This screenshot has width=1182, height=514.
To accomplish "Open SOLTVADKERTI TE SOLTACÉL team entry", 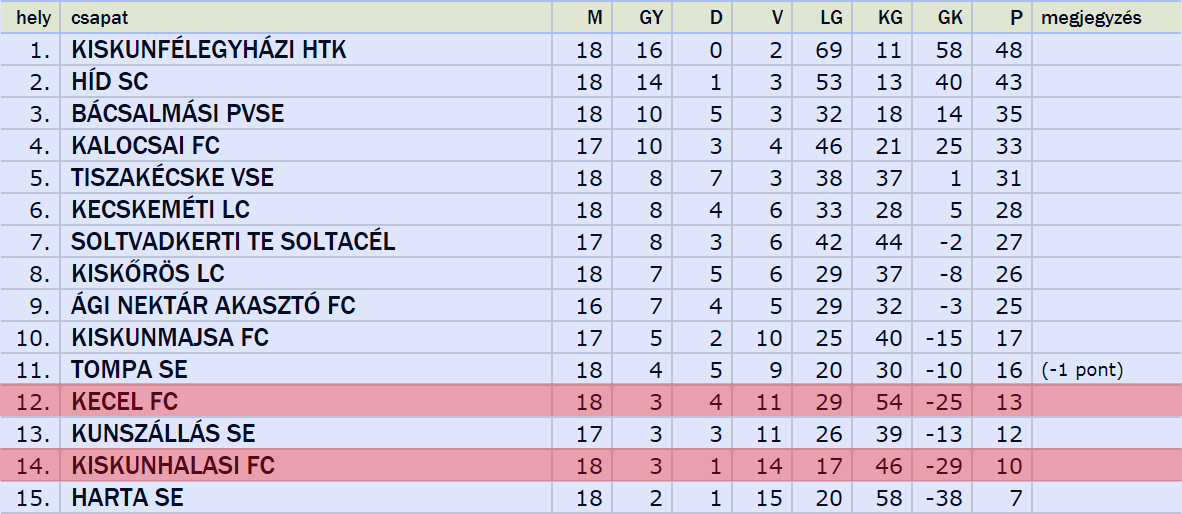I will pyautogui.click(x=233, y=242).
